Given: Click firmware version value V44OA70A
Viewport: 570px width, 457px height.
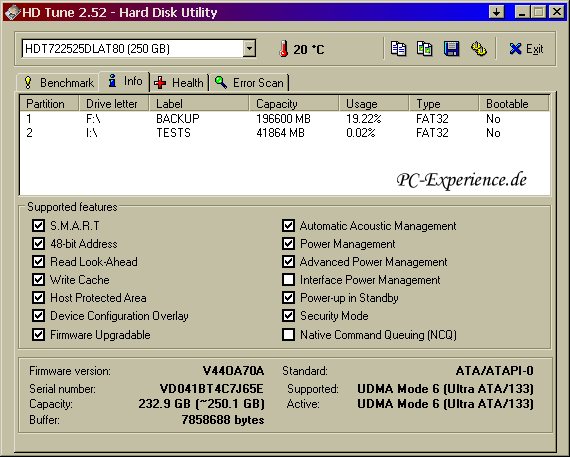Looking at the screenshot, I should [233, 371].
